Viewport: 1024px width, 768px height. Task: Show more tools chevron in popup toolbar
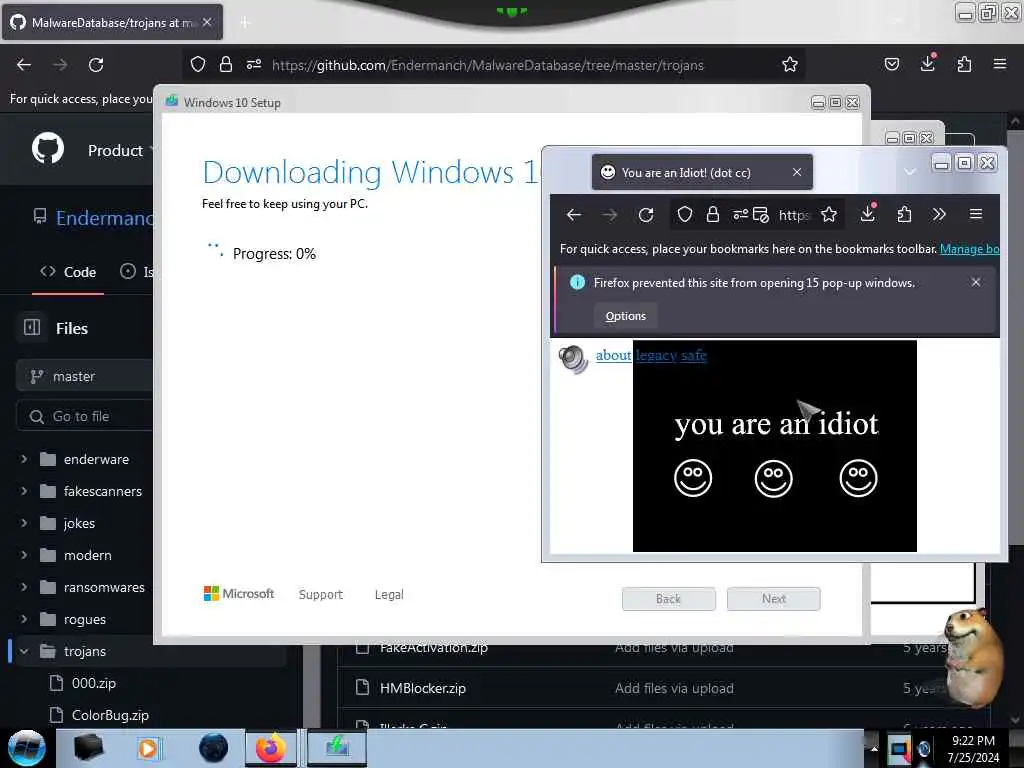click(939, 214)
